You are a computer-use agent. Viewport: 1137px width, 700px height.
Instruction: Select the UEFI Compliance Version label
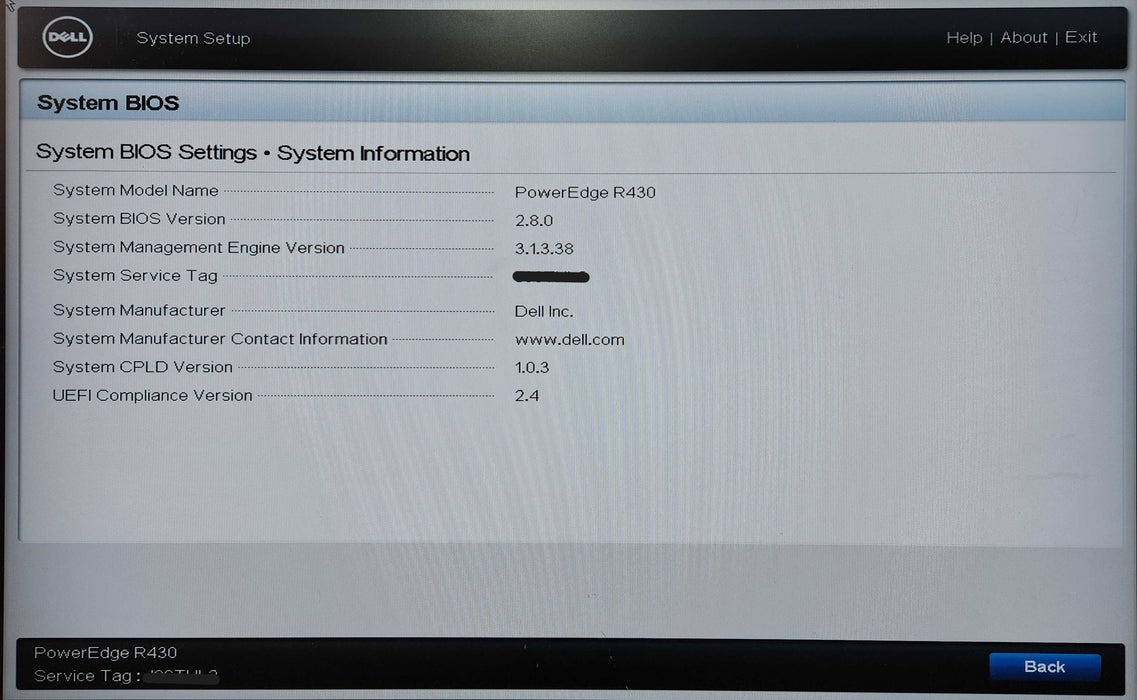[x=152, y=395]
